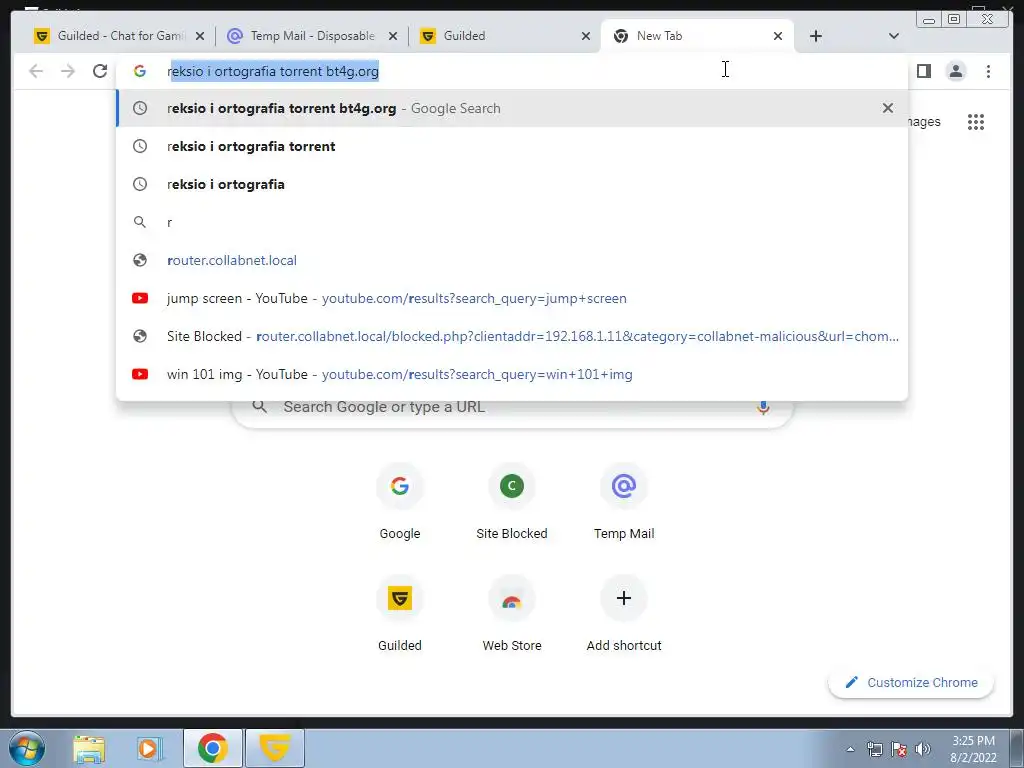1024x768 pixels.
Task: Open a new tab with plus button
Action: click(x=816, y=36)
